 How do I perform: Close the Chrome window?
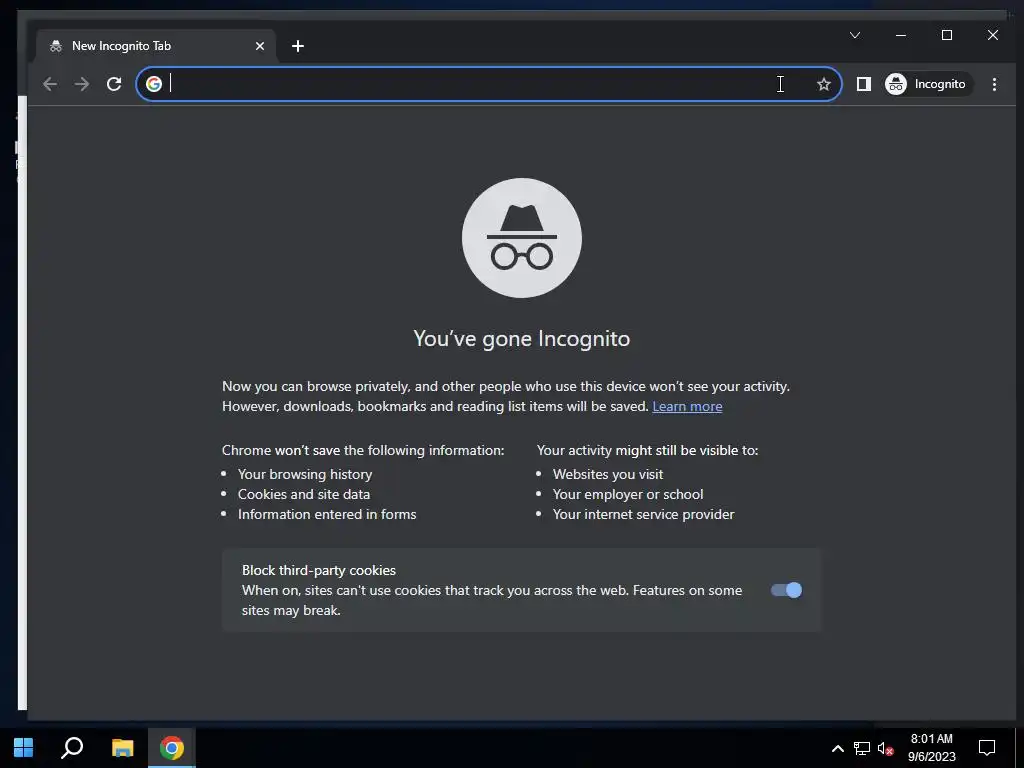point(993,35)
